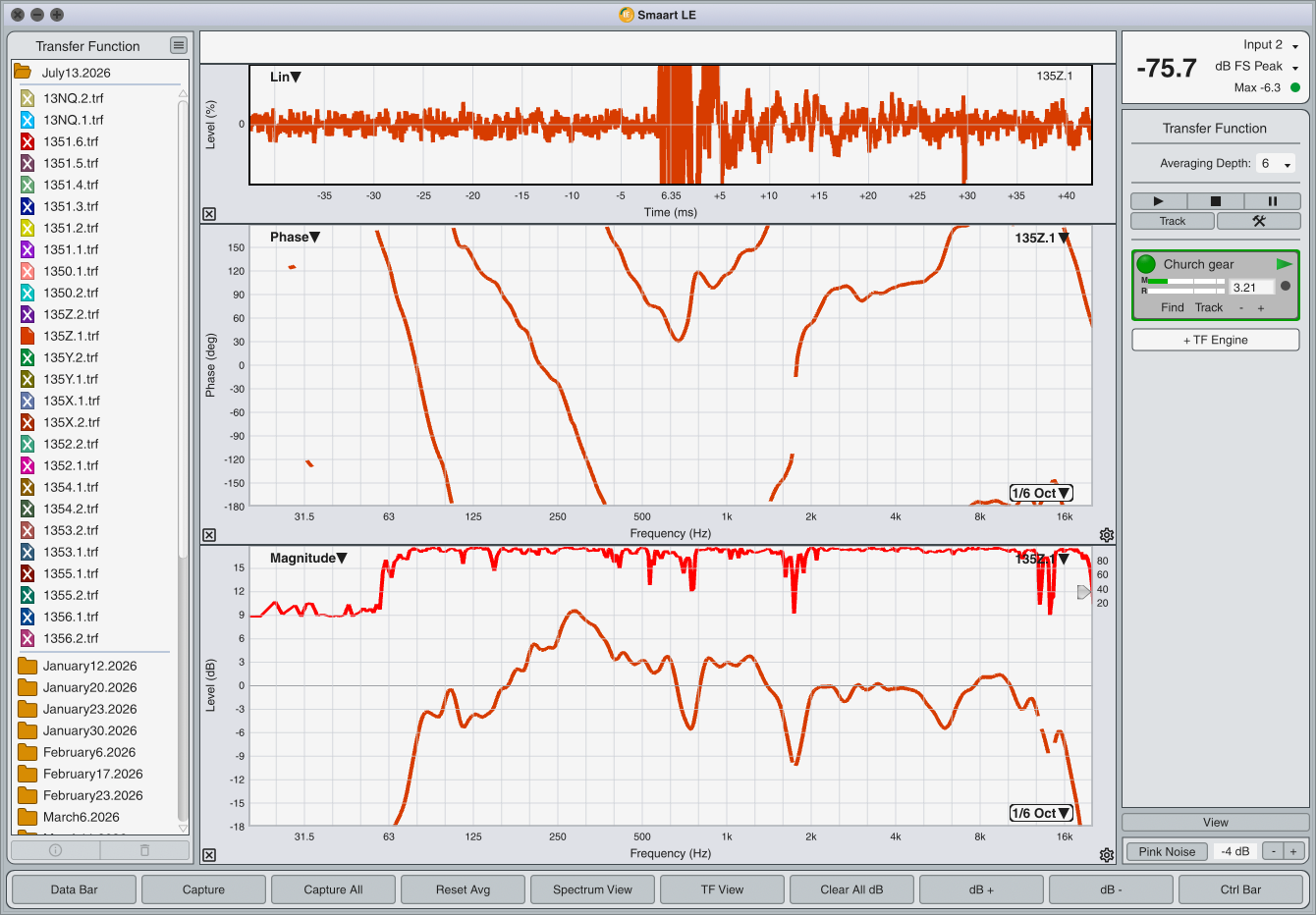Click info icon below the file list
The height and width of the screenshot is (915, 1316).
[55, 850]
